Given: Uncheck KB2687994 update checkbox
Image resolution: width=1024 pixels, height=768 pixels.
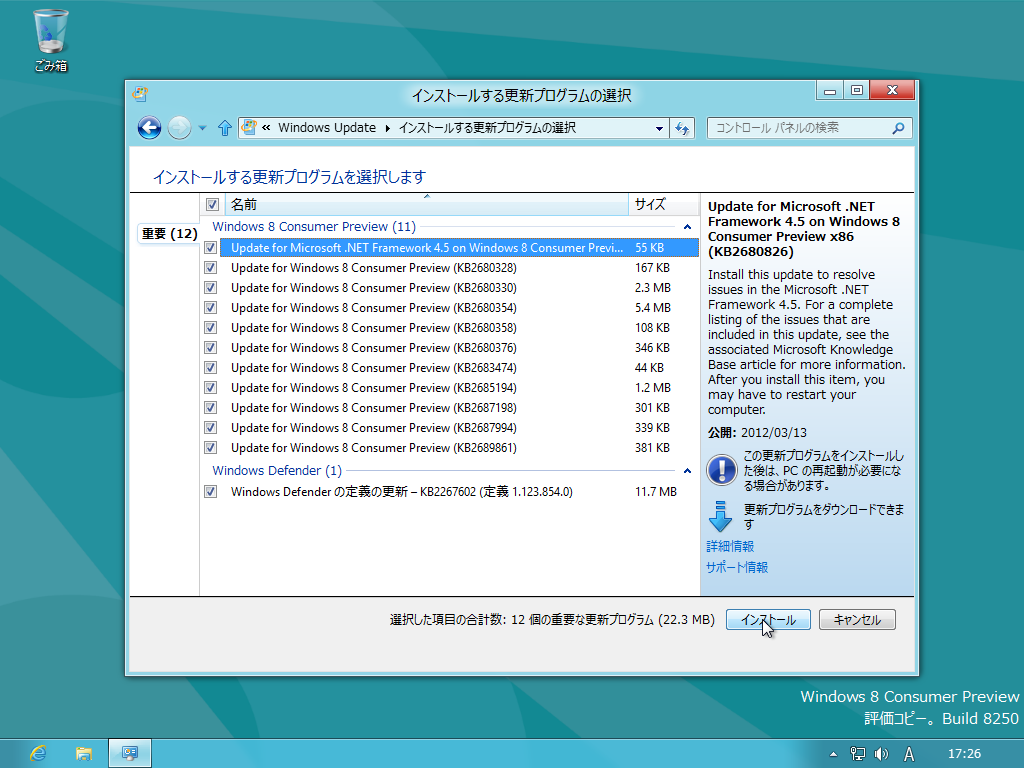Looking at the screenshot, I should [210, 428].
